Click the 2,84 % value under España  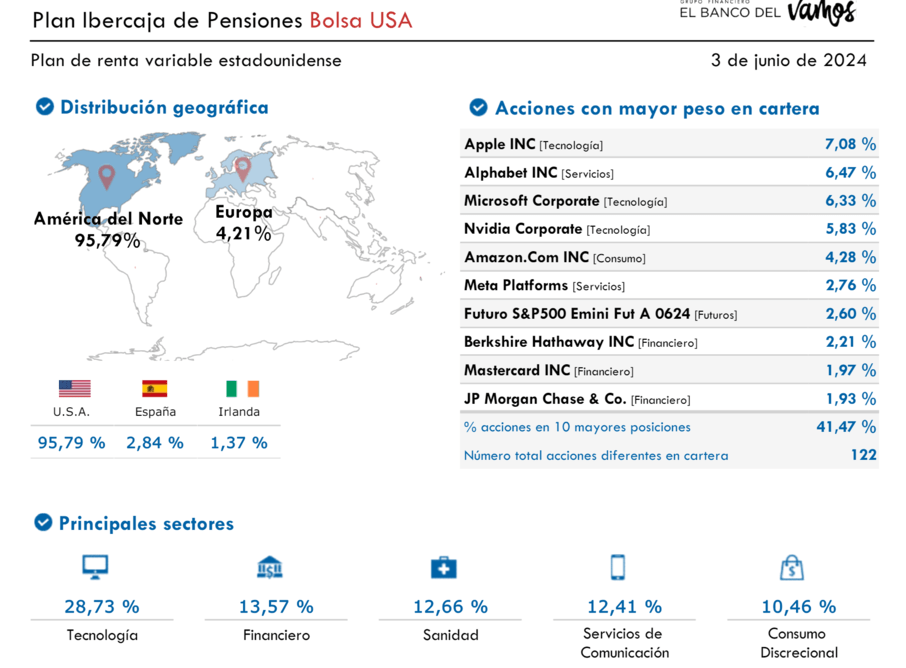[155, 443]
